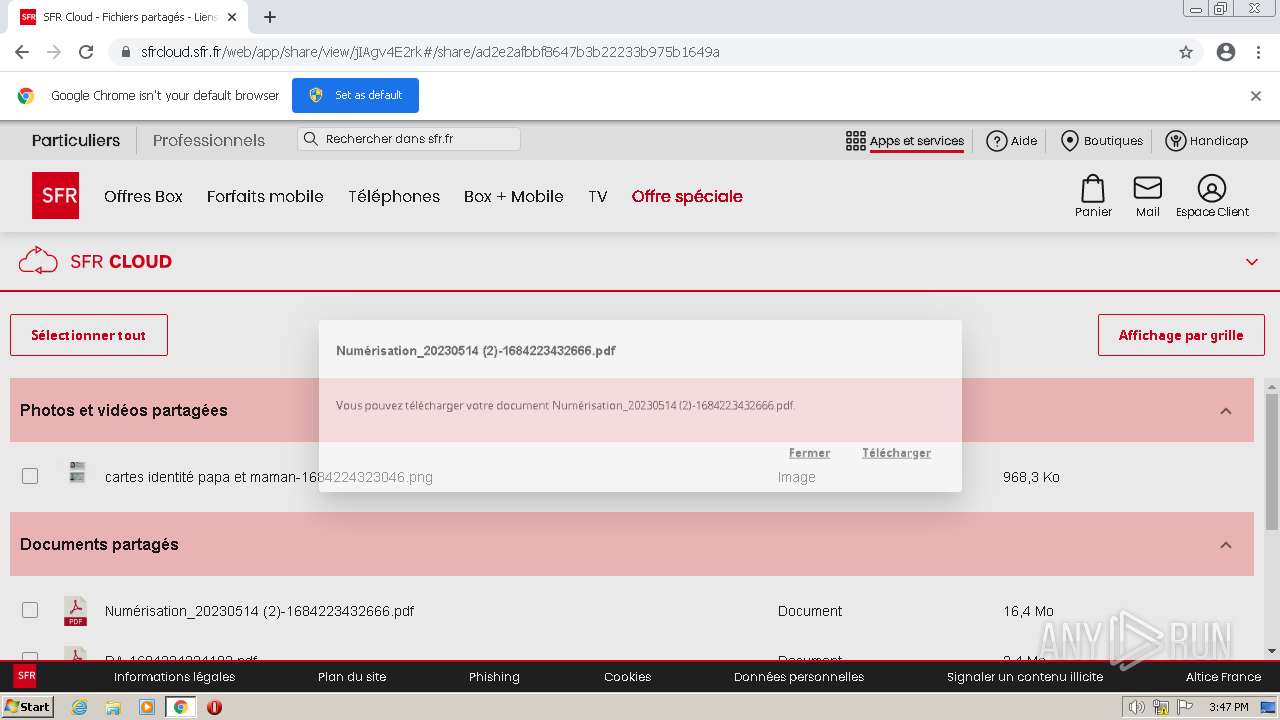Click the 968,3 Ko size of the image file
The width and height of the screenshot is (1280, 720).
click(1031, 477)
